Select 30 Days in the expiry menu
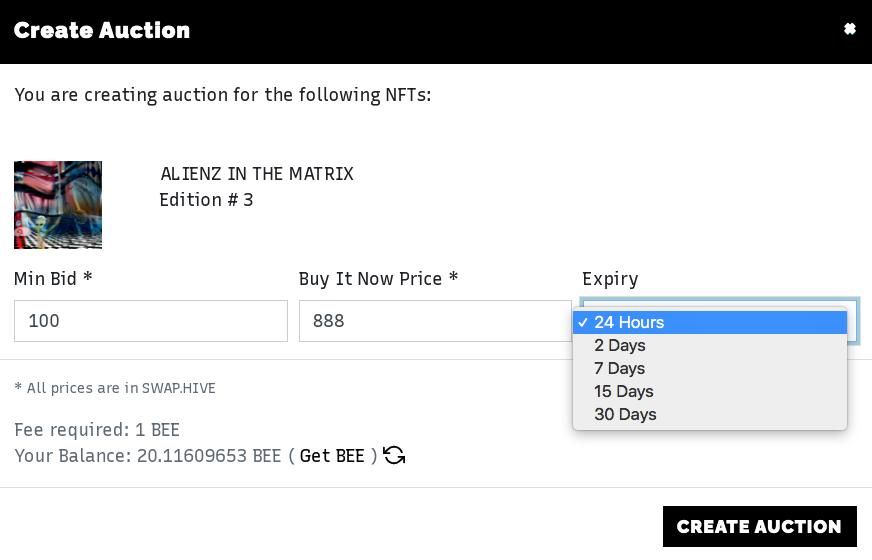 click(x=710, y=414)
